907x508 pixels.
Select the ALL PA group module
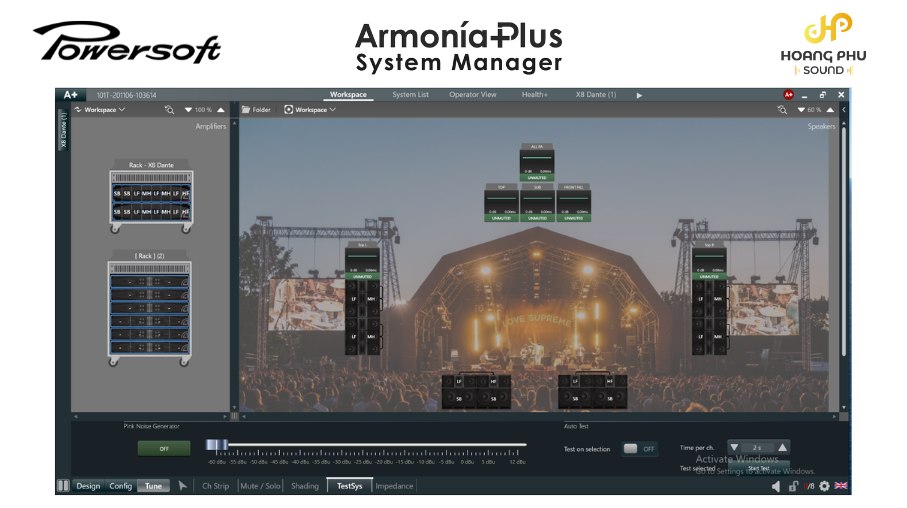(x=537, y=163)
